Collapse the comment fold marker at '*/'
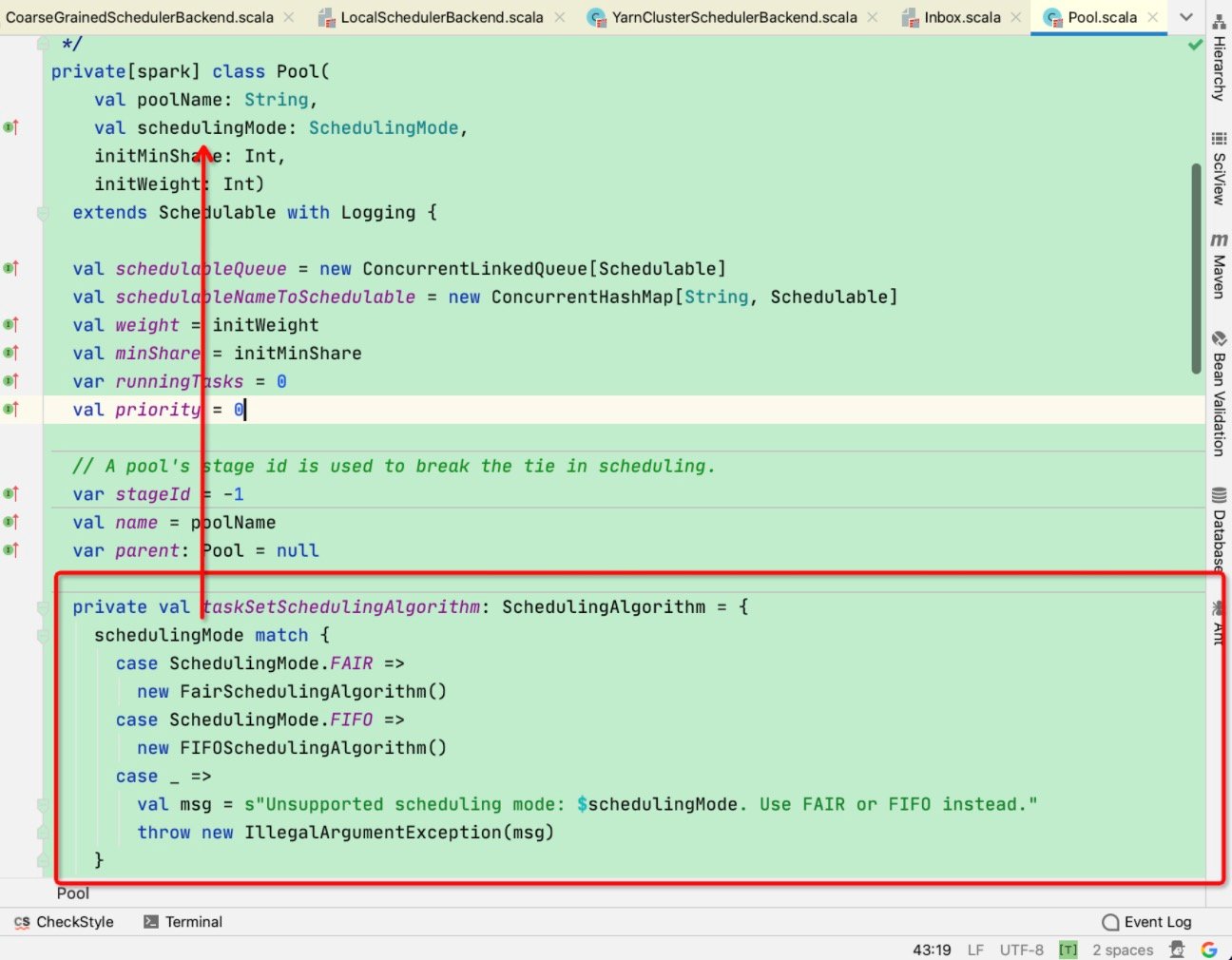 click(x=43, y=43)
